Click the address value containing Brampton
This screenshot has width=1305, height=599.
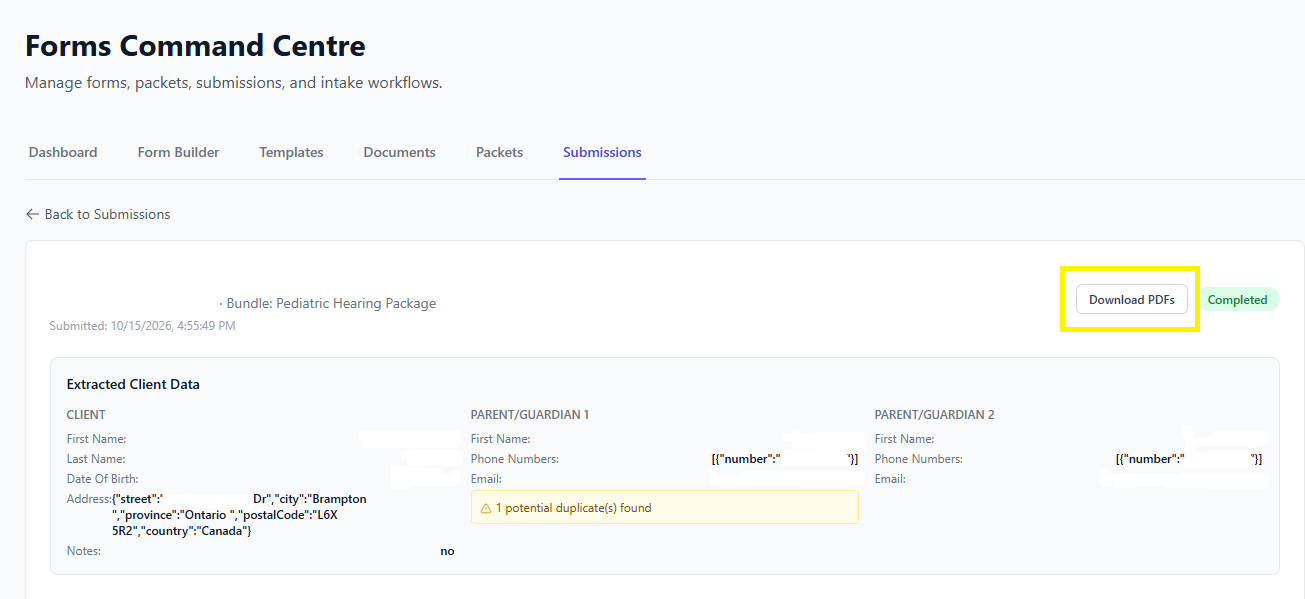(239, 514)
